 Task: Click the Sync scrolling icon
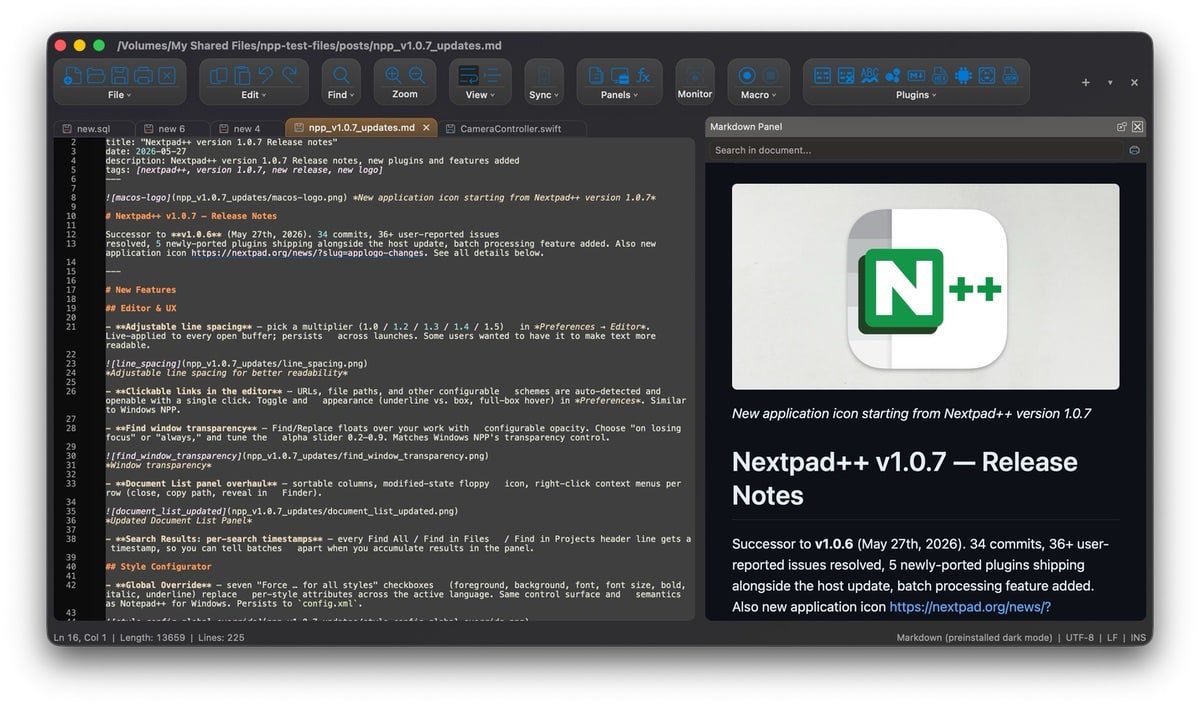tap(544, 75)
